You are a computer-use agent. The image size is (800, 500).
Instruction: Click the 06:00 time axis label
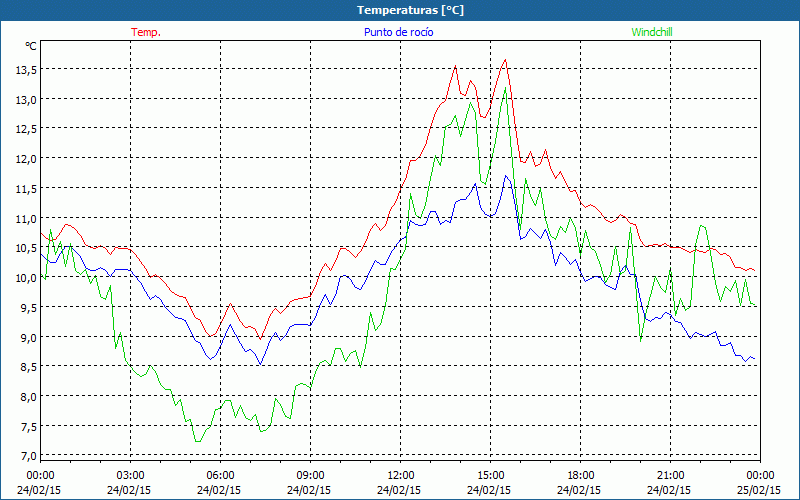[x=220, y=476]
